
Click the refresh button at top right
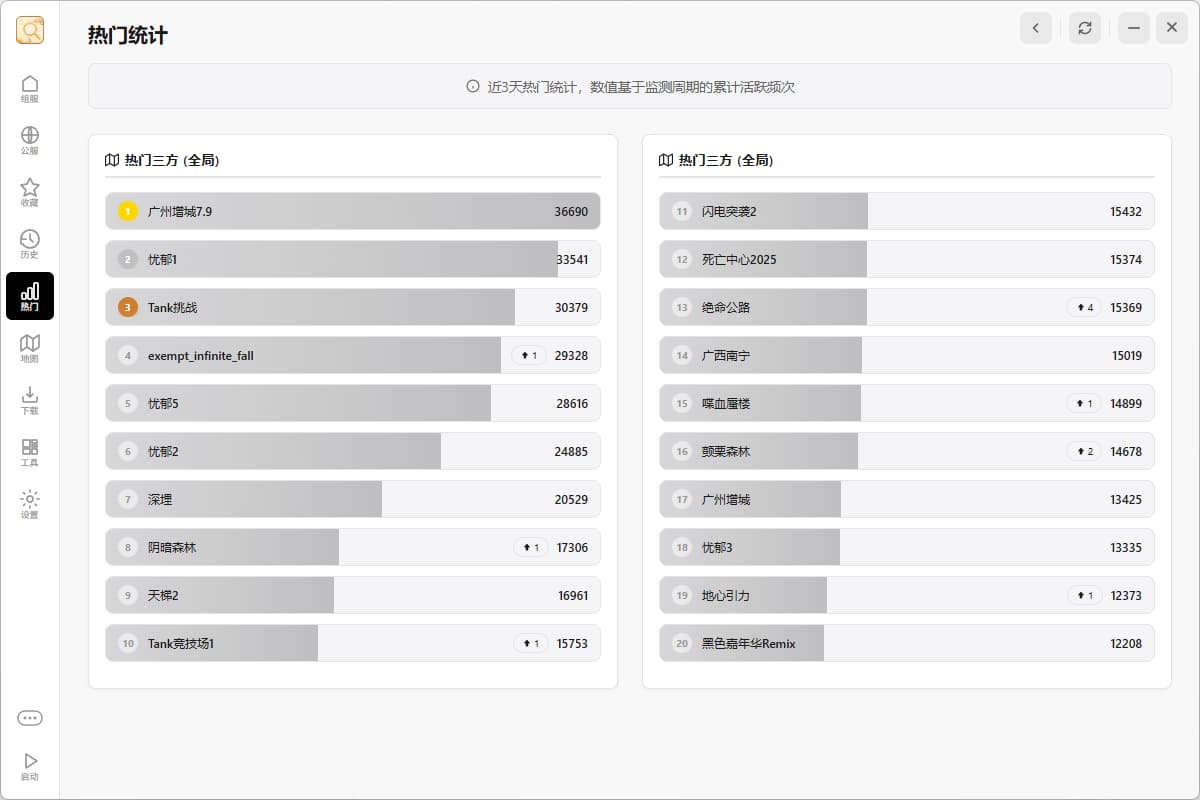[x=1085, y=28]
